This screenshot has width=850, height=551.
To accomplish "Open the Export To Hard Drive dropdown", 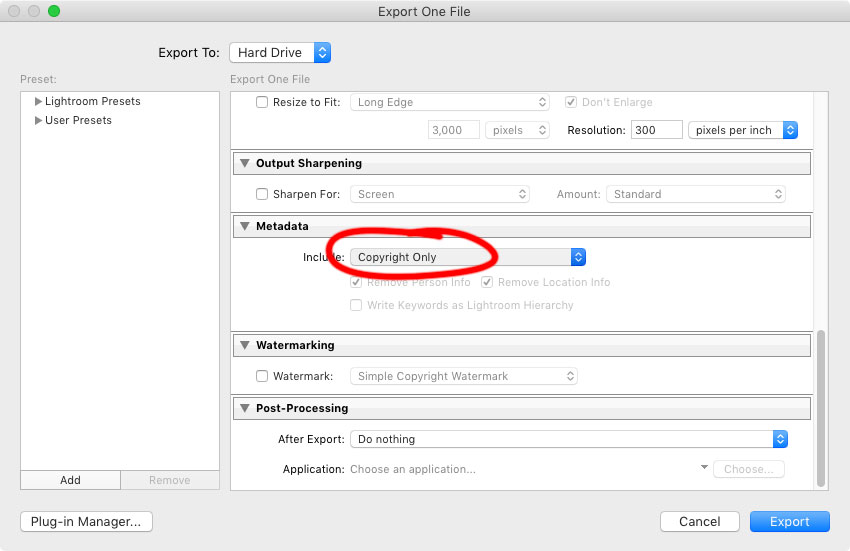I will [x=280, y=53].
